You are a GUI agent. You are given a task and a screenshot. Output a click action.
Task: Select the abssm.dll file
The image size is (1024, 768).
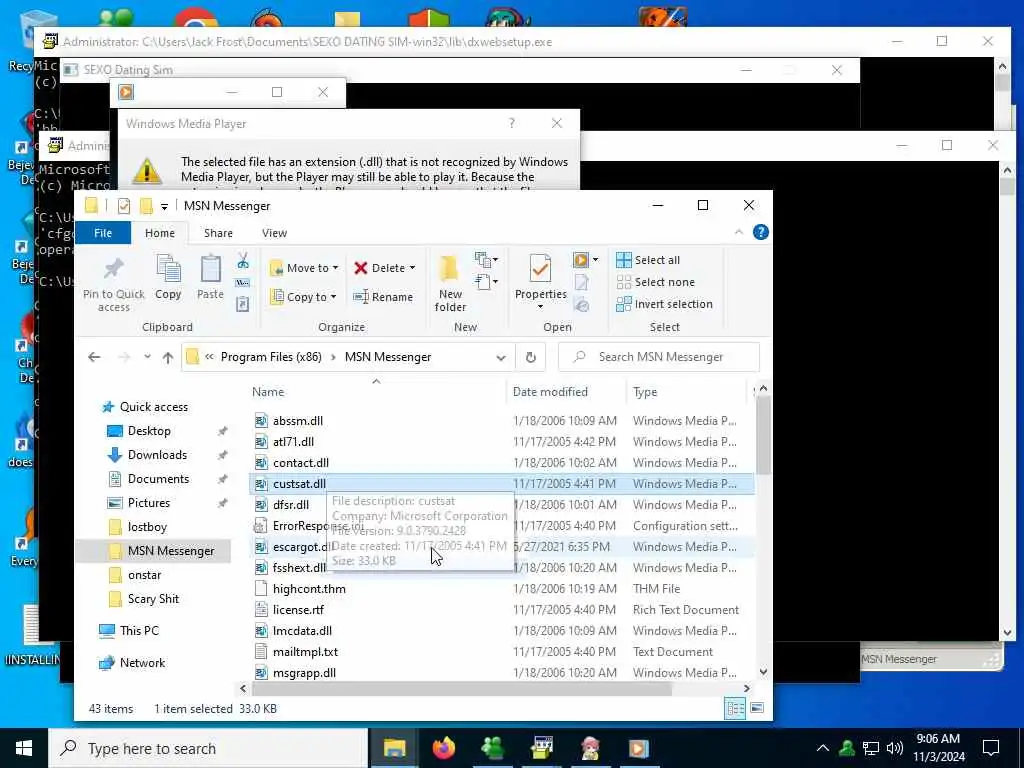pos(297,421)
